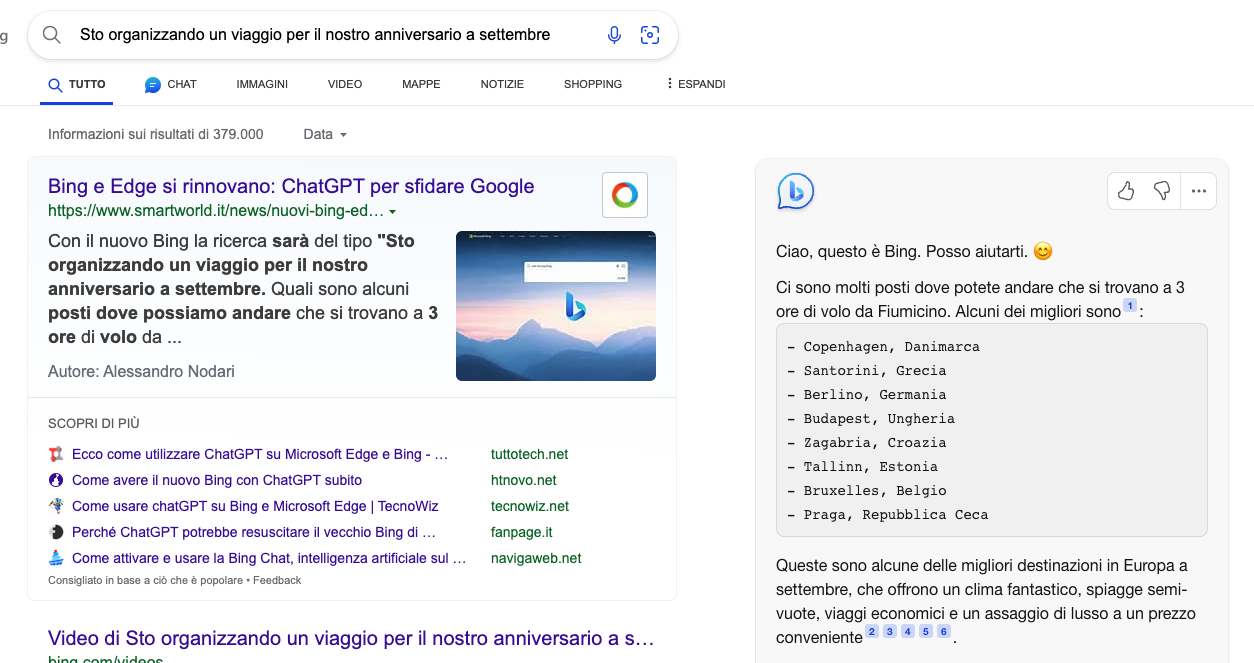This screenshot has height=663, width=1254.
Task: Open the Data filter dropdown
Action: point(325,134)
